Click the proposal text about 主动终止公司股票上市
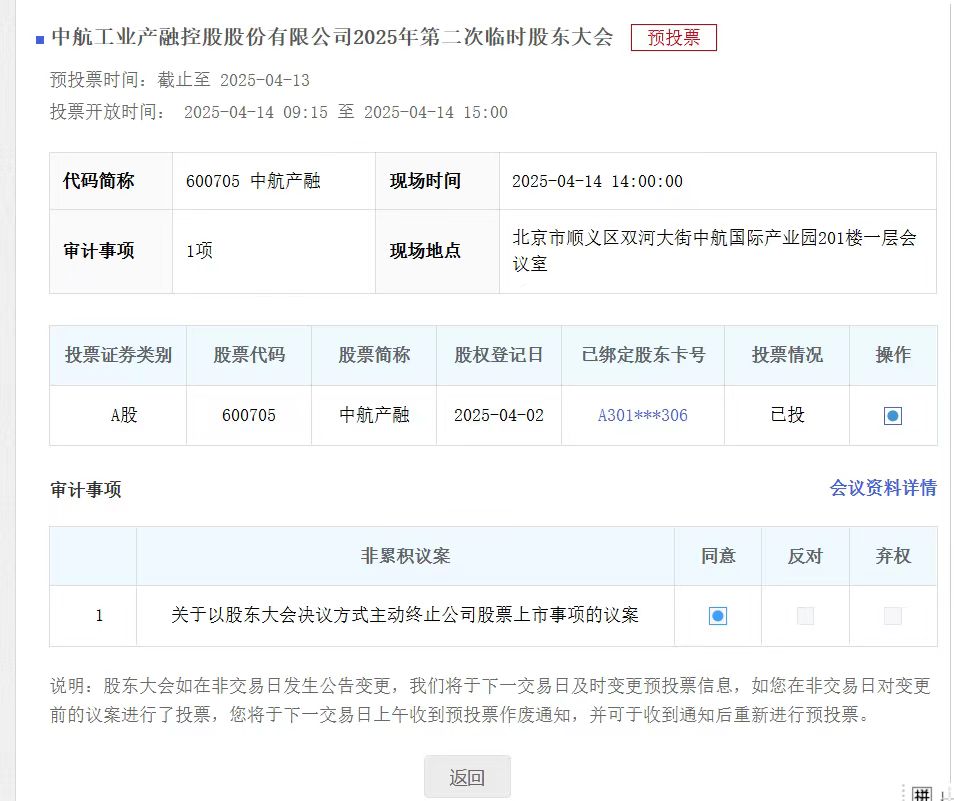This screenshot has height=801, width=954. [x=405, y=615]
